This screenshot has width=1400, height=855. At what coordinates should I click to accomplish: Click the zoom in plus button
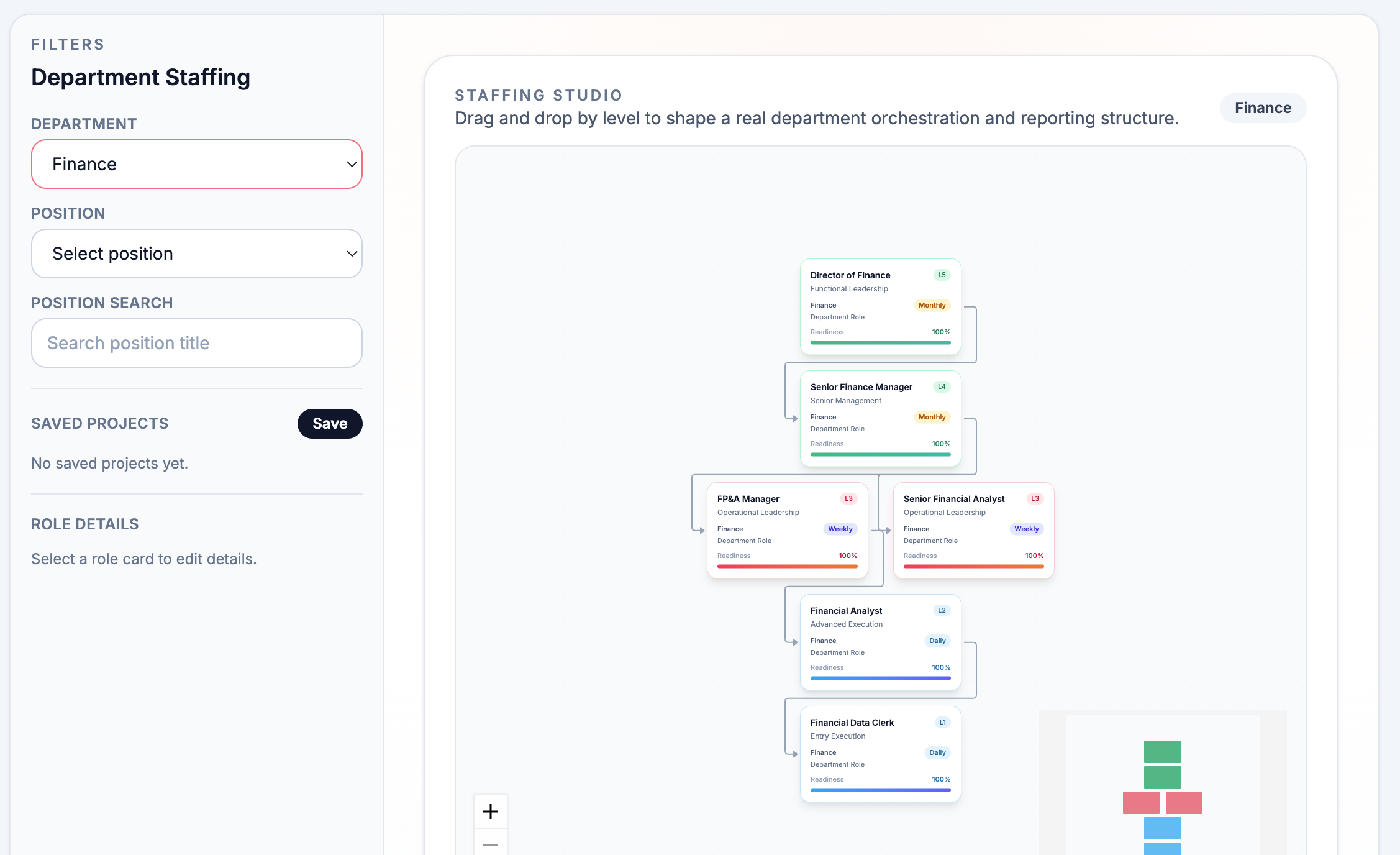coord(491,812)
